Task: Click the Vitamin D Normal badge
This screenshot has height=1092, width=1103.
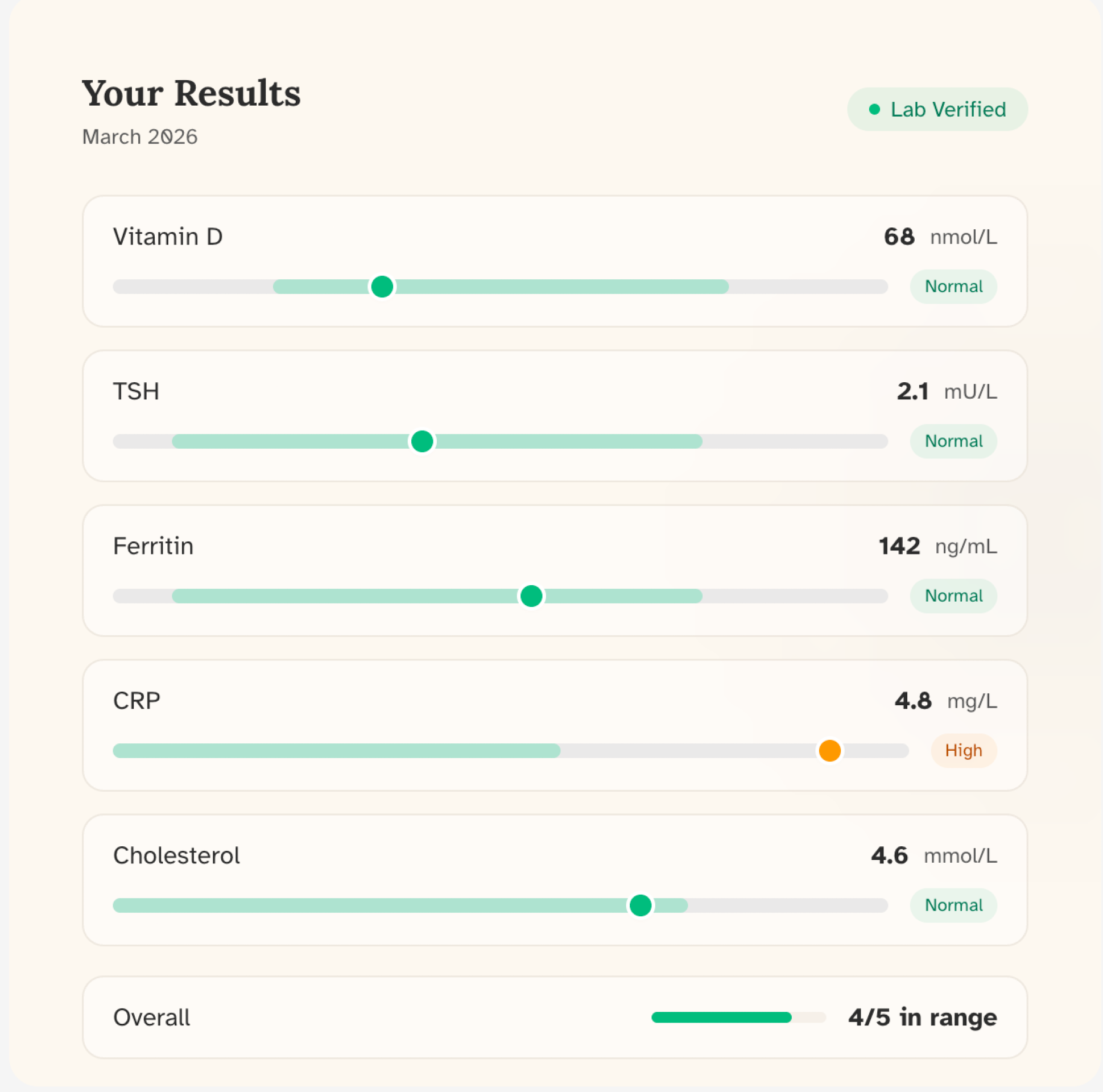Action: (953, 287)
